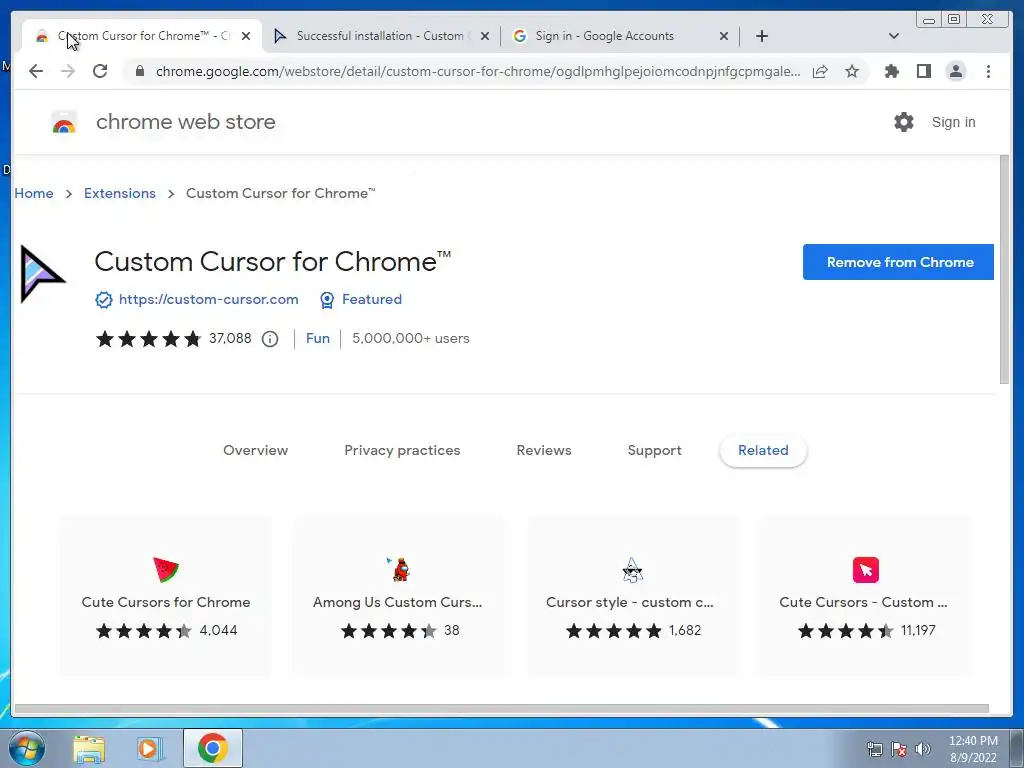Screen dimensions: 1024x768
Task: Click Remove from Chrome button
Action: coord(899,262)
